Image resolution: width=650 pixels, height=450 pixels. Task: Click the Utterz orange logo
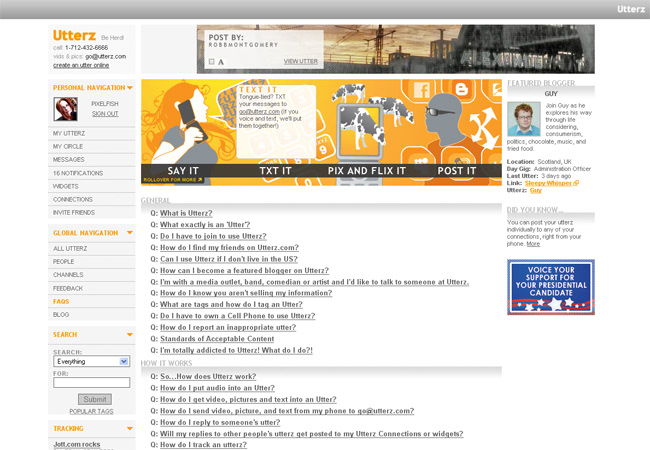(74, 36)
